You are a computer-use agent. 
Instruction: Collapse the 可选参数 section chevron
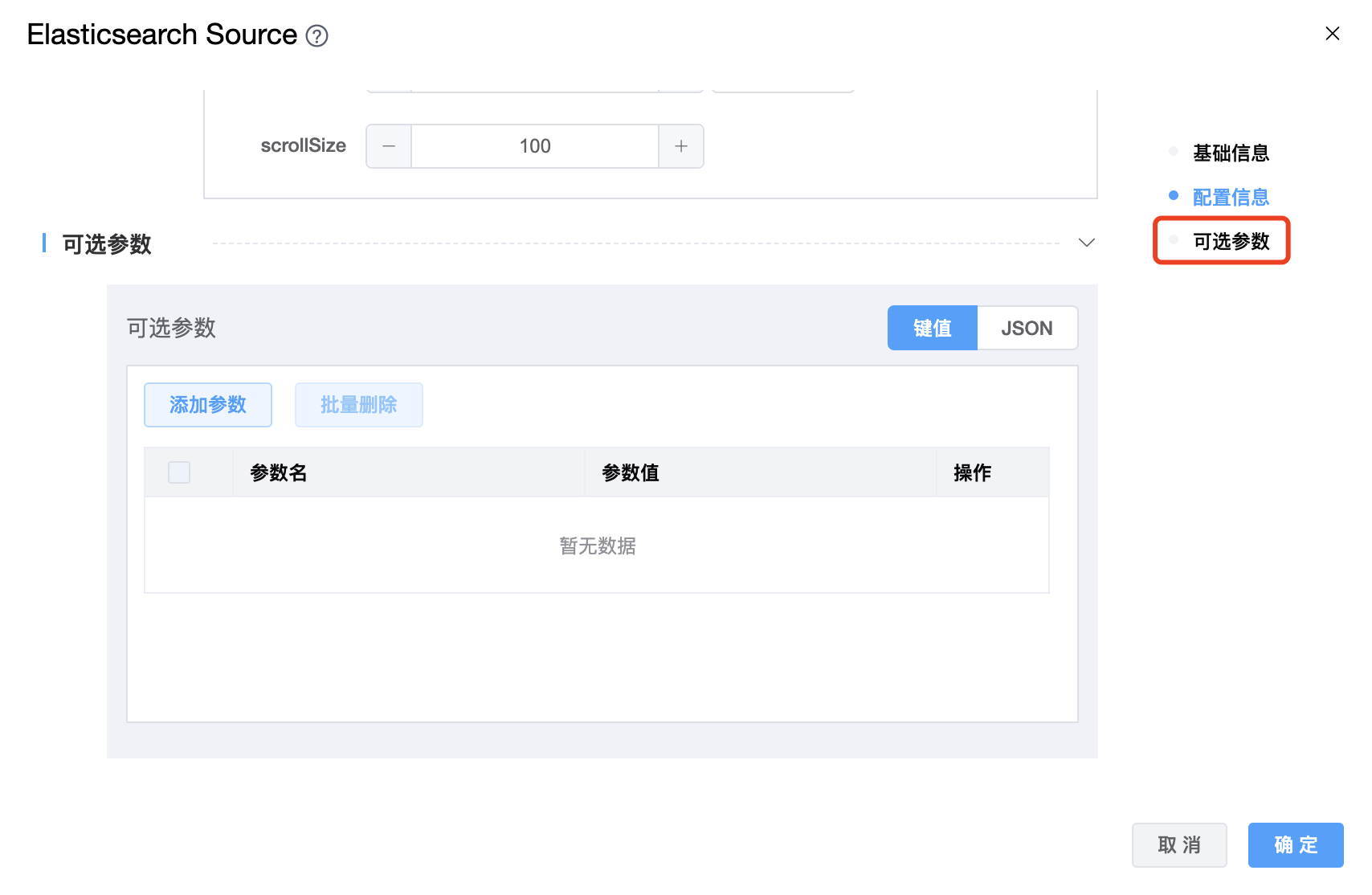1086,243
